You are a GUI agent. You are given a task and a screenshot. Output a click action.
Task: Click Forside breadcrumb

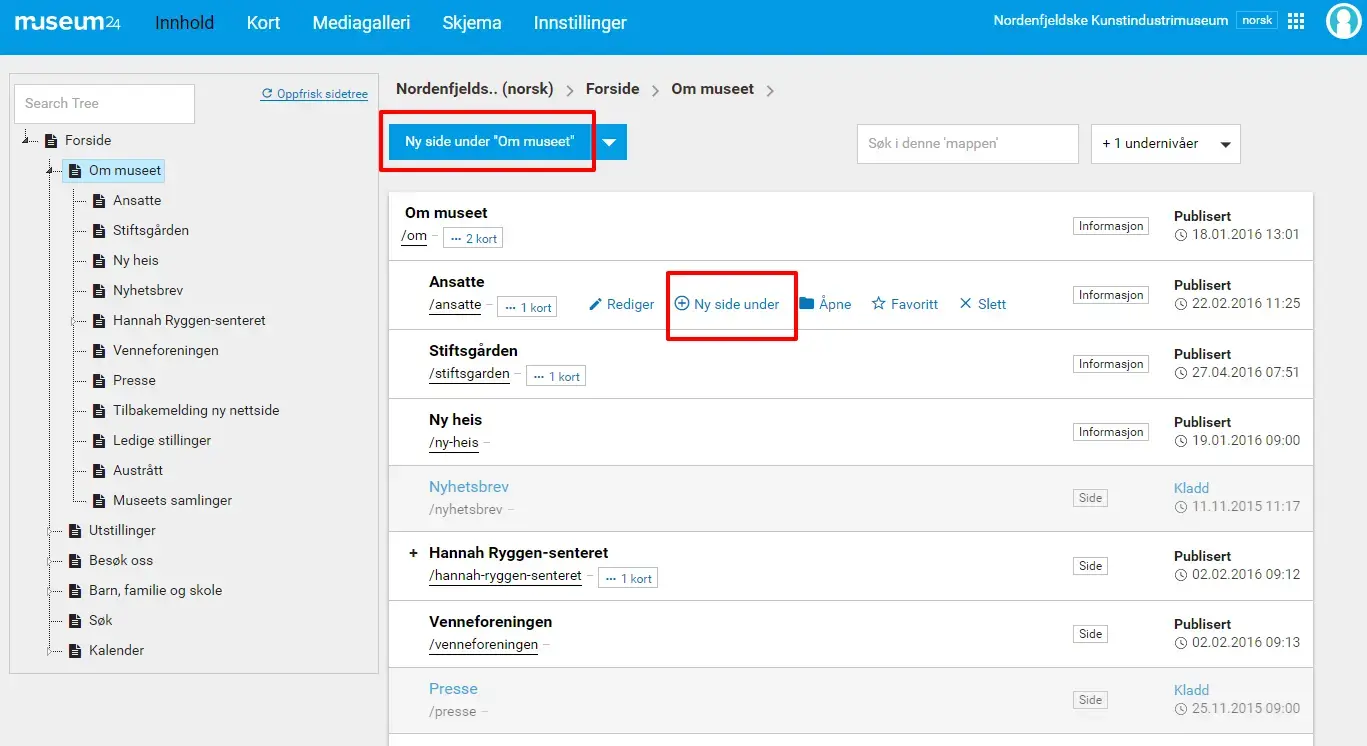pos(613,89)
